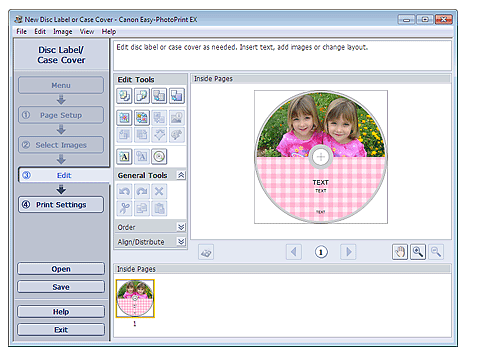Select the disc label thumbnail in Inside Pages
This screenshot has height=360, width=483.
pyautogui.click(x=135, y=298)
